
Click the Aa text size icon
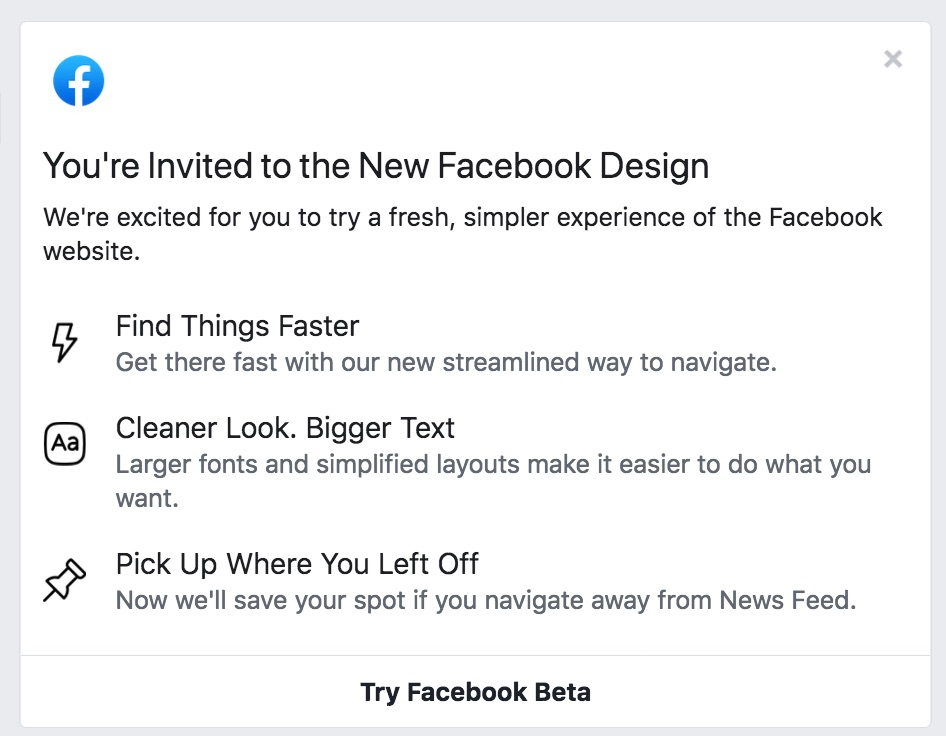click(65, 444)
